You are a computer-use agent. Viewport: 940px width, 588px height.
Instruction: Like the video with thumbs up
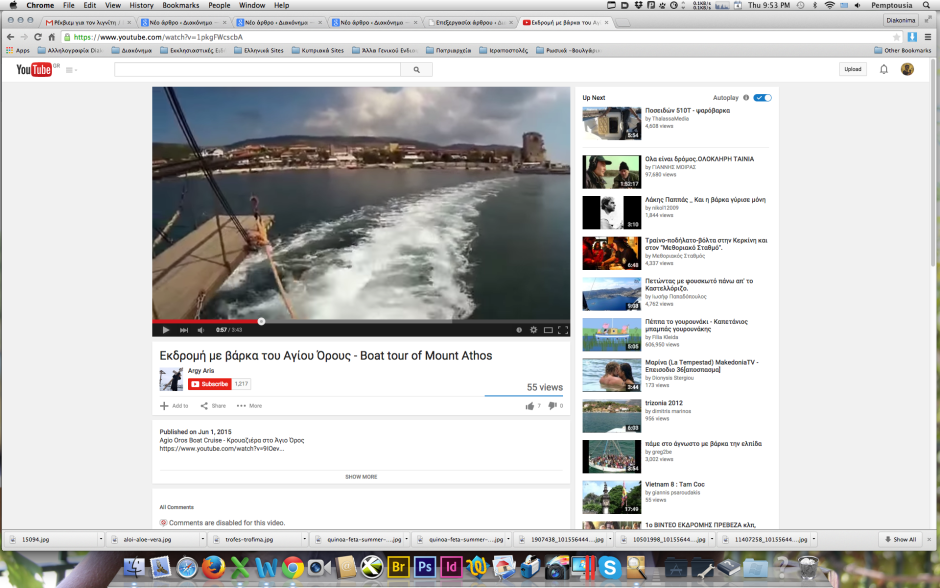[529, 406]
